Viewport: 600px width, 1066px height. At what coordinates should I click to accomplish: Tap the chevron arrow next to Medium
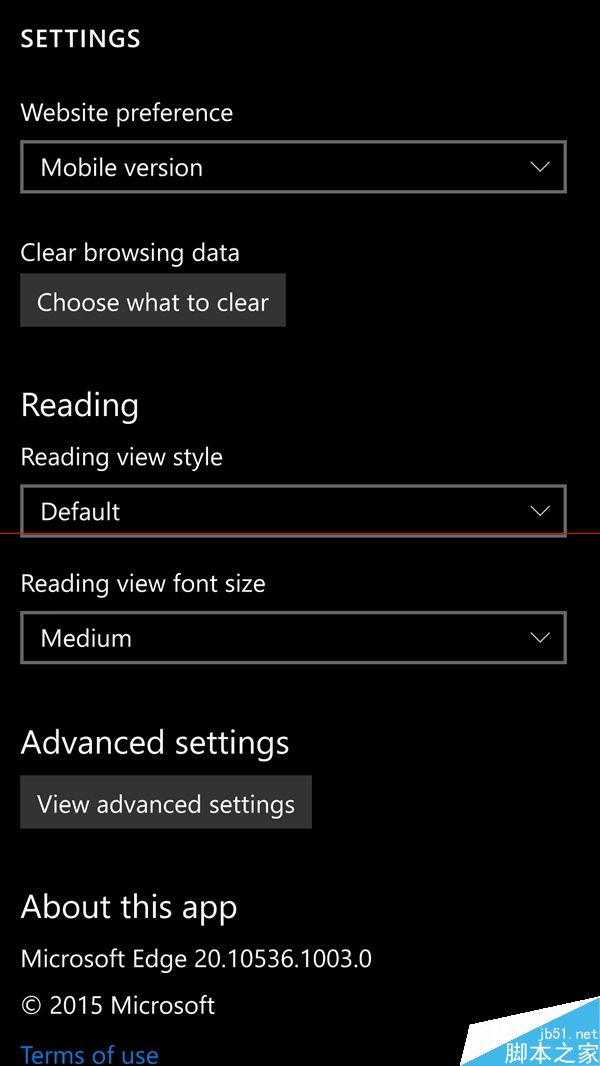[x=540, y=638]
